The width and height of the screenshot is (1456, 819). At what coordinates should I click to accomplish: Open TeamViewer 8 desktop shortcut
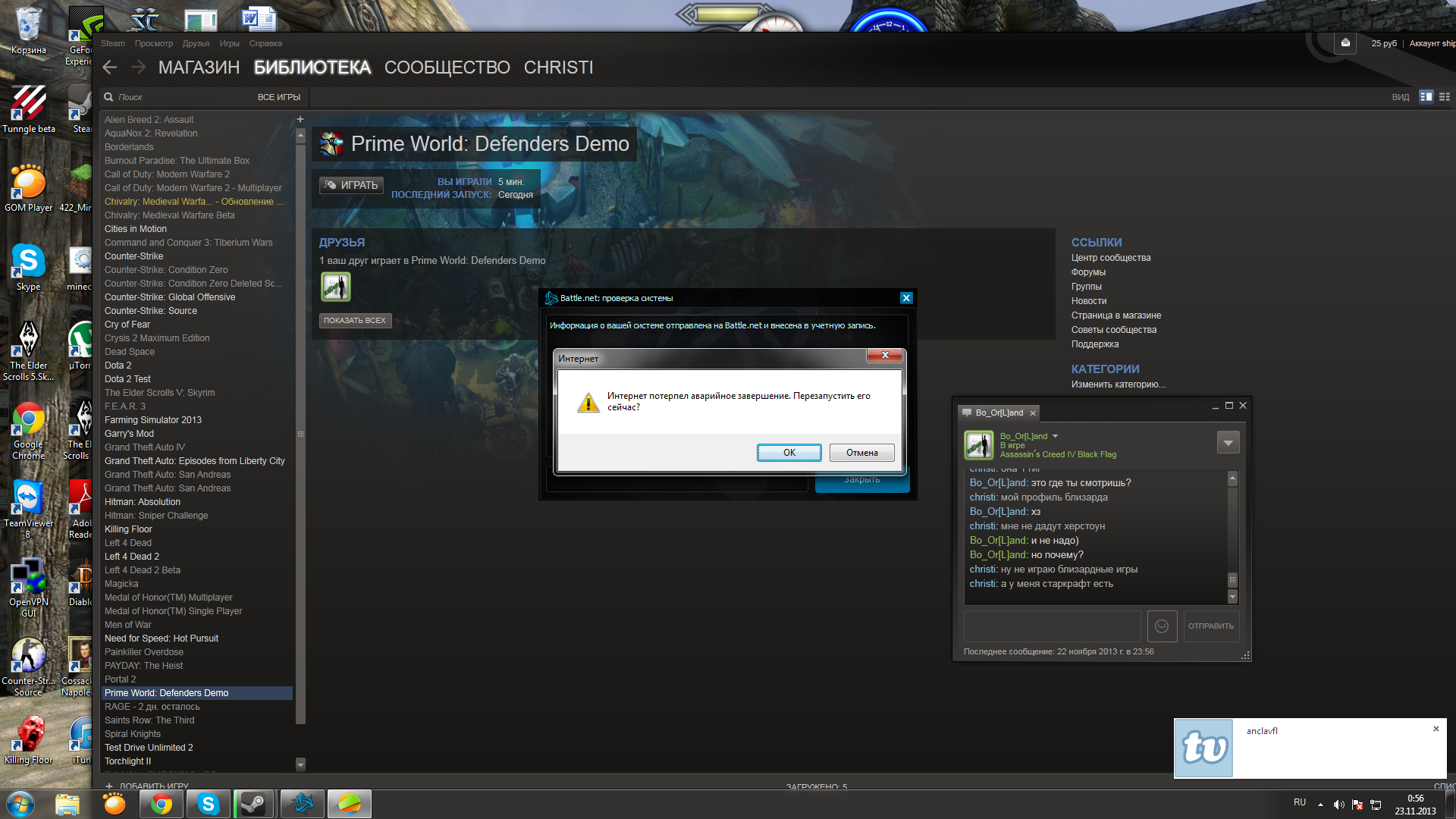[28, 508]
